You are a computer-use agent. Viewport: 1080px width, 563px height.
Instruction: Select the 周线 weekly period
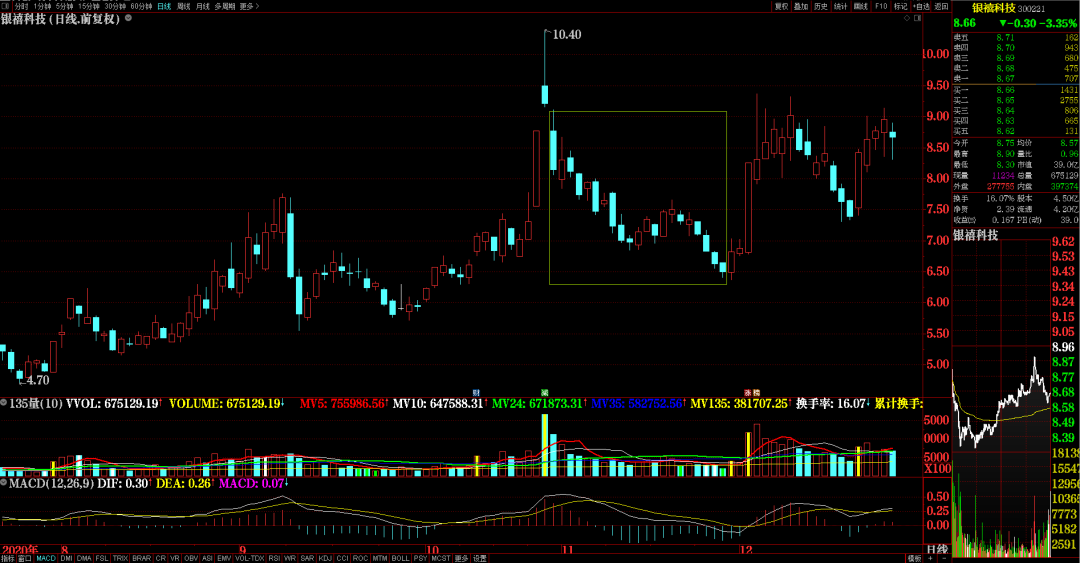(183, 6)
